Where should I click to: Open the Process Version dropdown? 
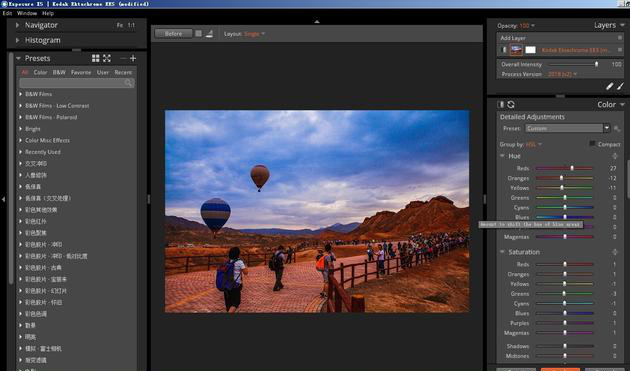pos(562,74)
